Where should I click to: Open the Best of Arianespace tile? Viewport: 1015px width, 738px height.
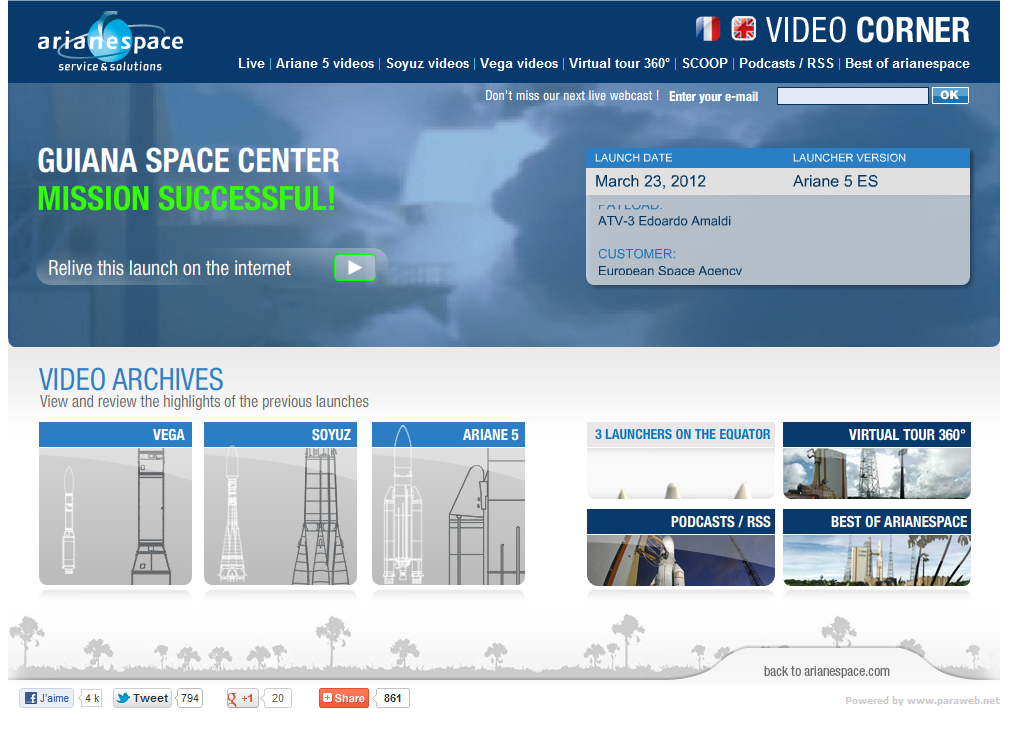pos(877,548)
